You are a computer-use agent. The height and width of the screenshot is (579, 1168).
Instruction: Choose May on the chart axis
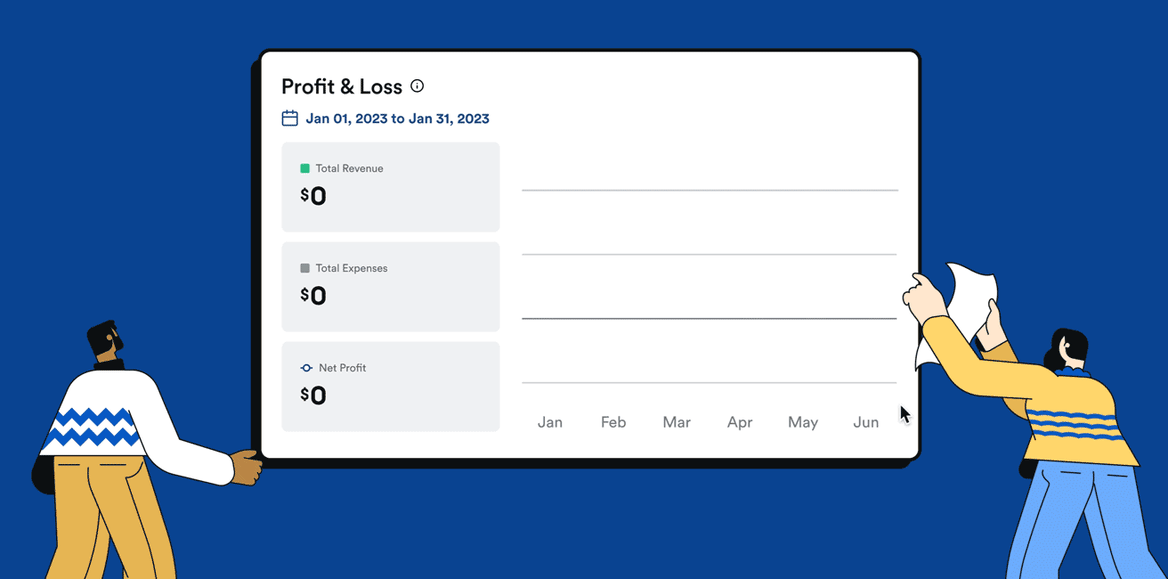point(803,422)
